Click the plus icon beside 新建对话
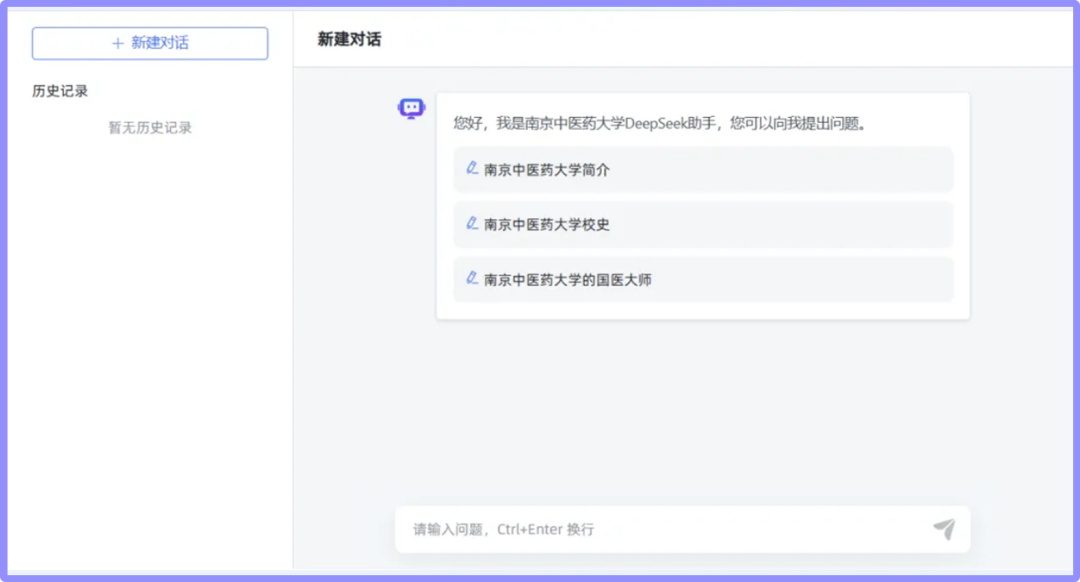Viewport: 1080px width, 582px height. pyautogui.click(x=118, y=43)
